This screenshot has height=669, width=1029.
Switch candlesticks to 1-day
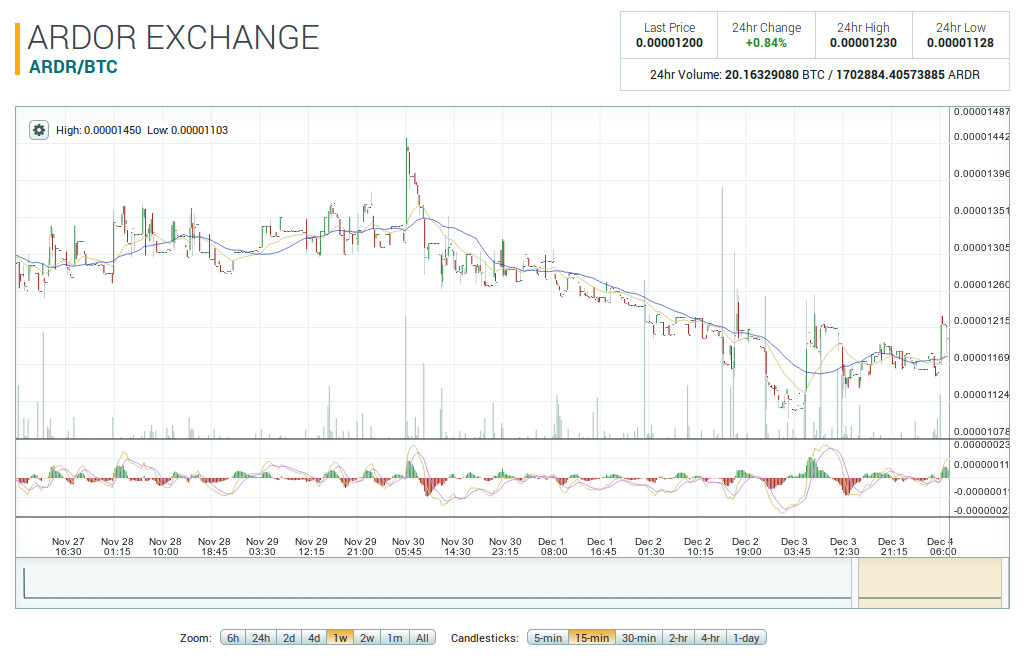746,637
